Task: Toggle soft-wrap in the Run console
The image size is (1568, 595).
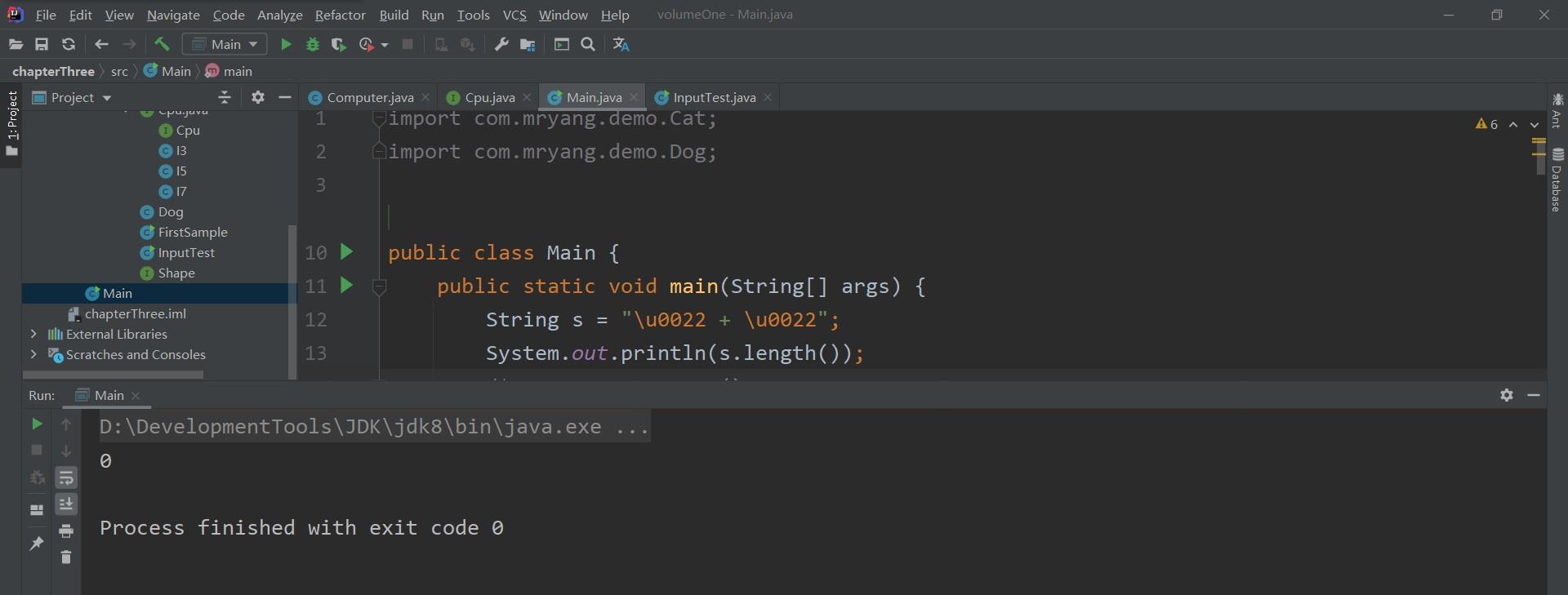Action: [66, 477]
